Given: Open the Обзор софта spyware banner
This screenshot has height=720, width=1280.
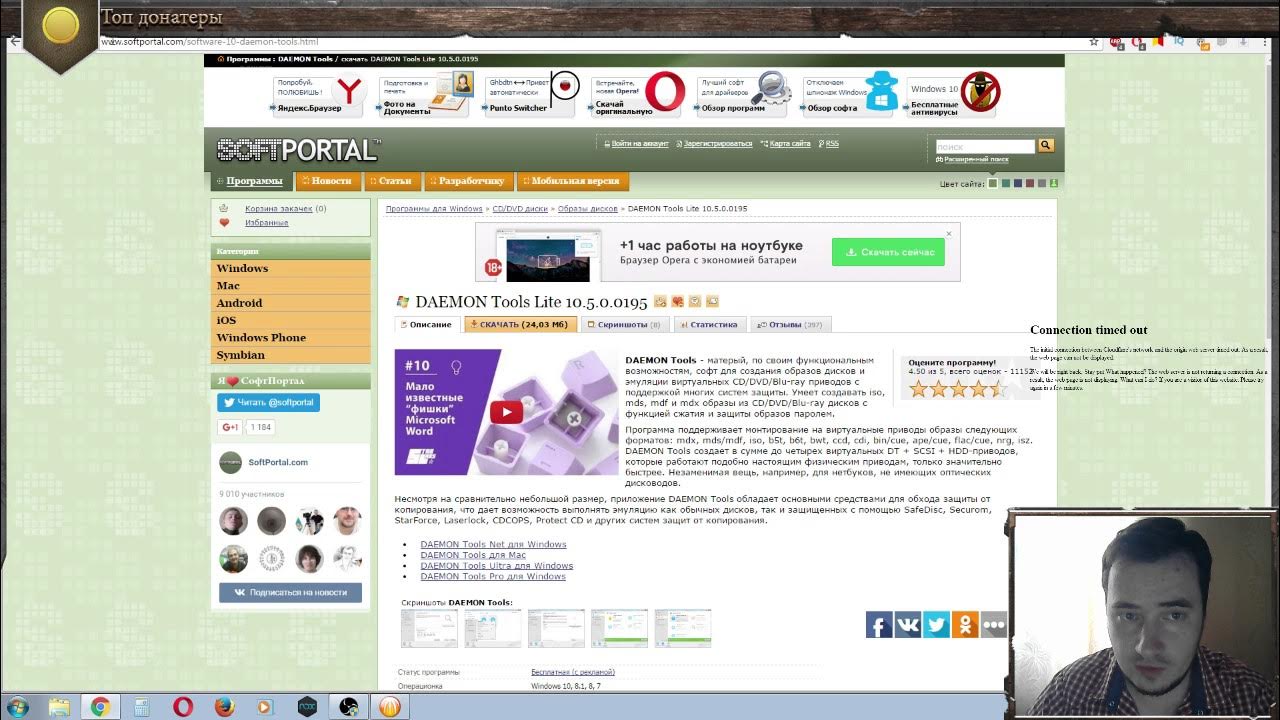Looking at the screenshot, I should [851, 95].
